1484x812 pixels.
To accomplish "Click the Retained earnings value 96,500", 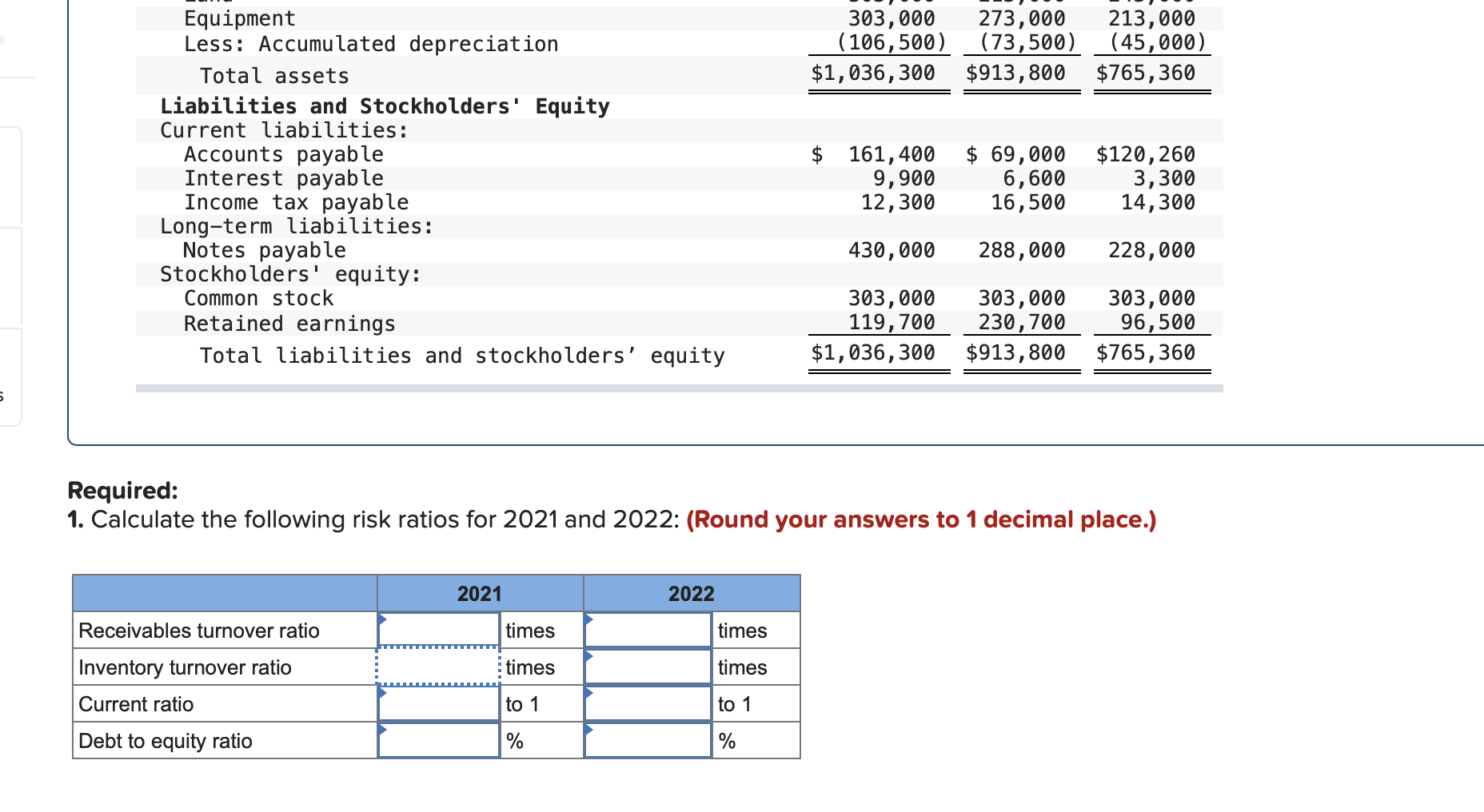I will (1159, 322).
